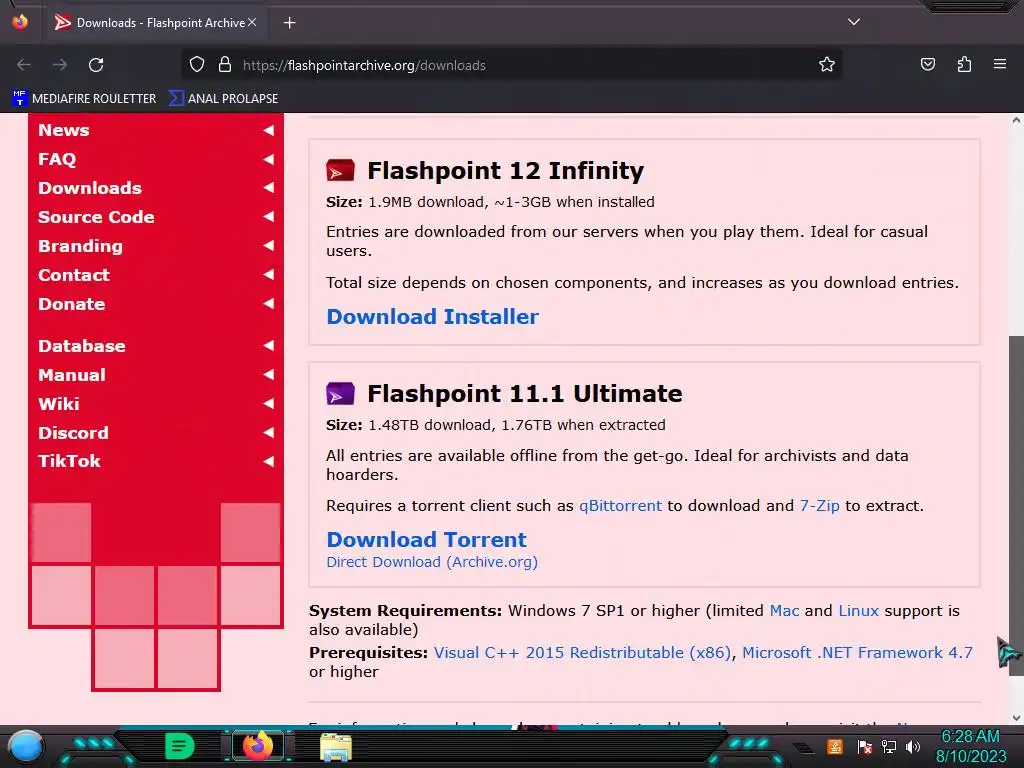1024x768 pixels.
Task: Go to News in the sidebar
Action: pos(63,130)
